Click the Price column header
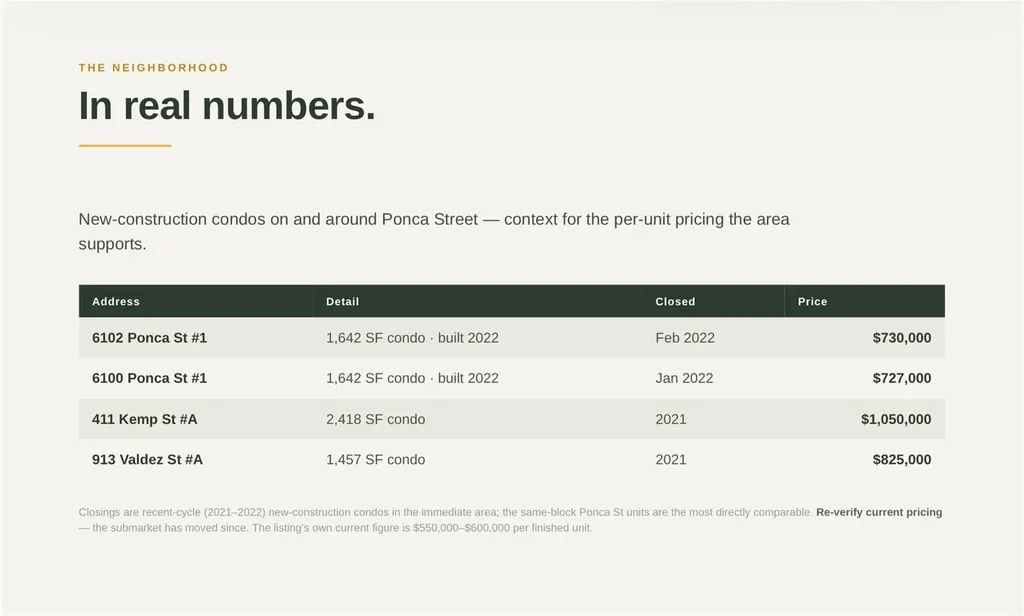 pos(812,302)
